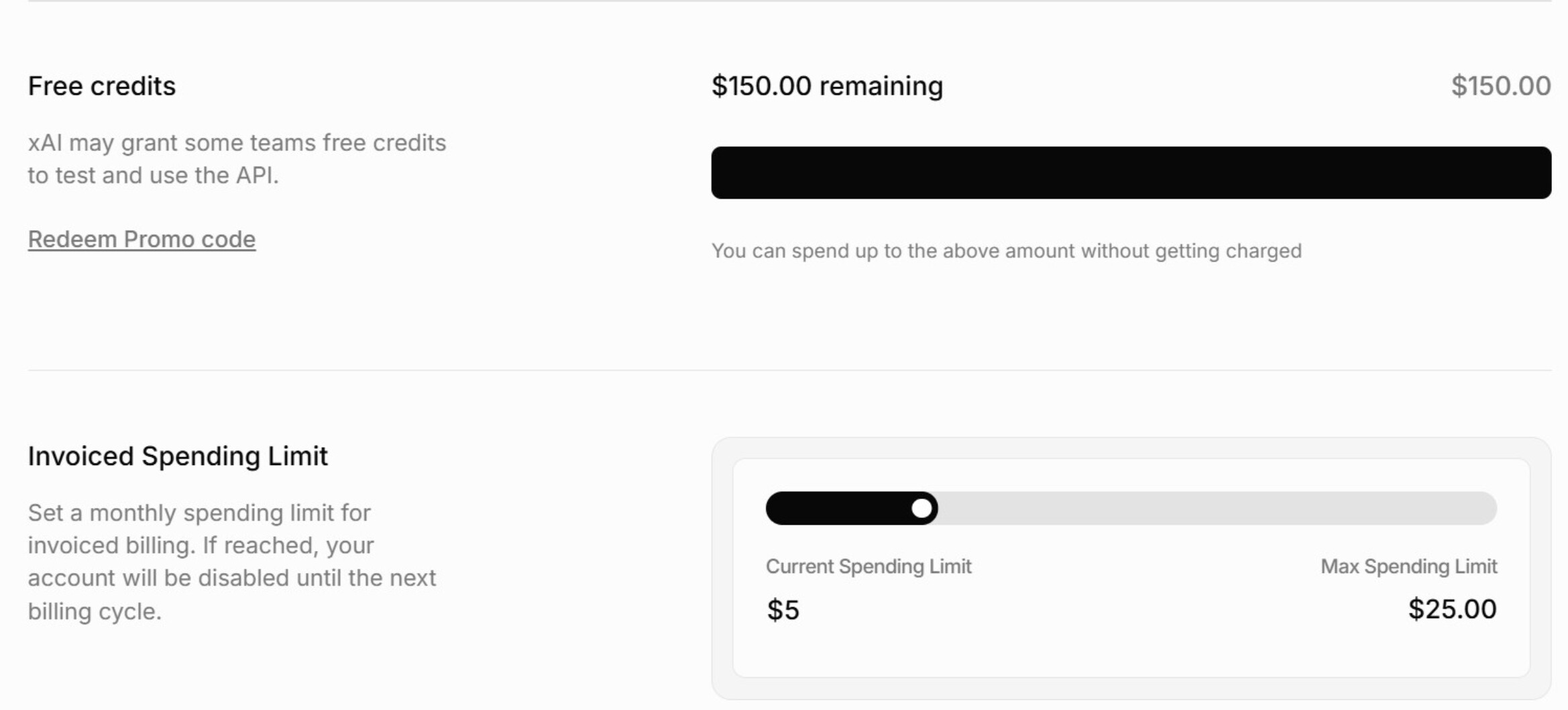
Task: Click the gray $150.00 total amount
Action: tap(1500, 87)
